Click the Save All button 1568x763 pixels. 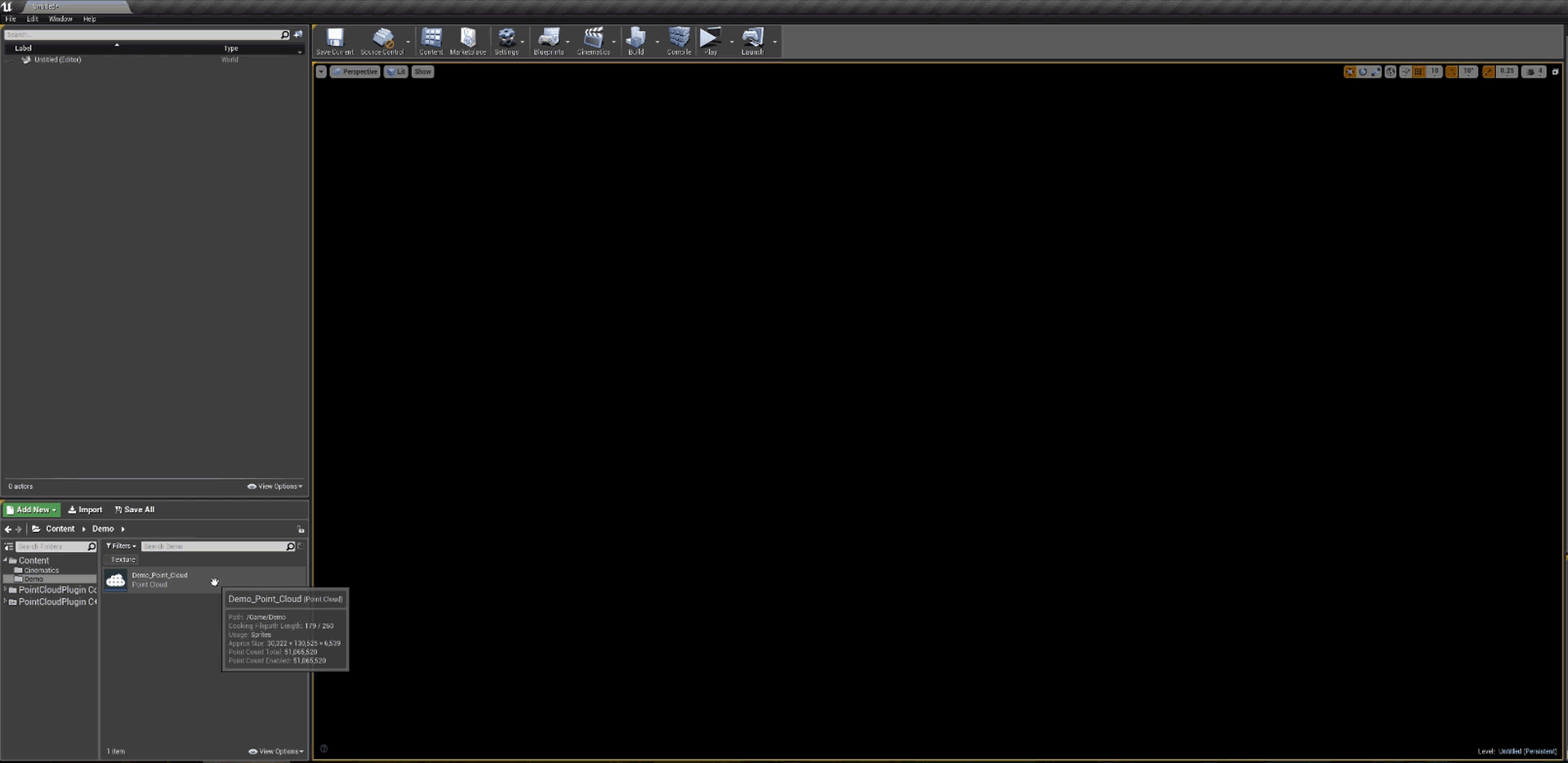tap(135, 510)
